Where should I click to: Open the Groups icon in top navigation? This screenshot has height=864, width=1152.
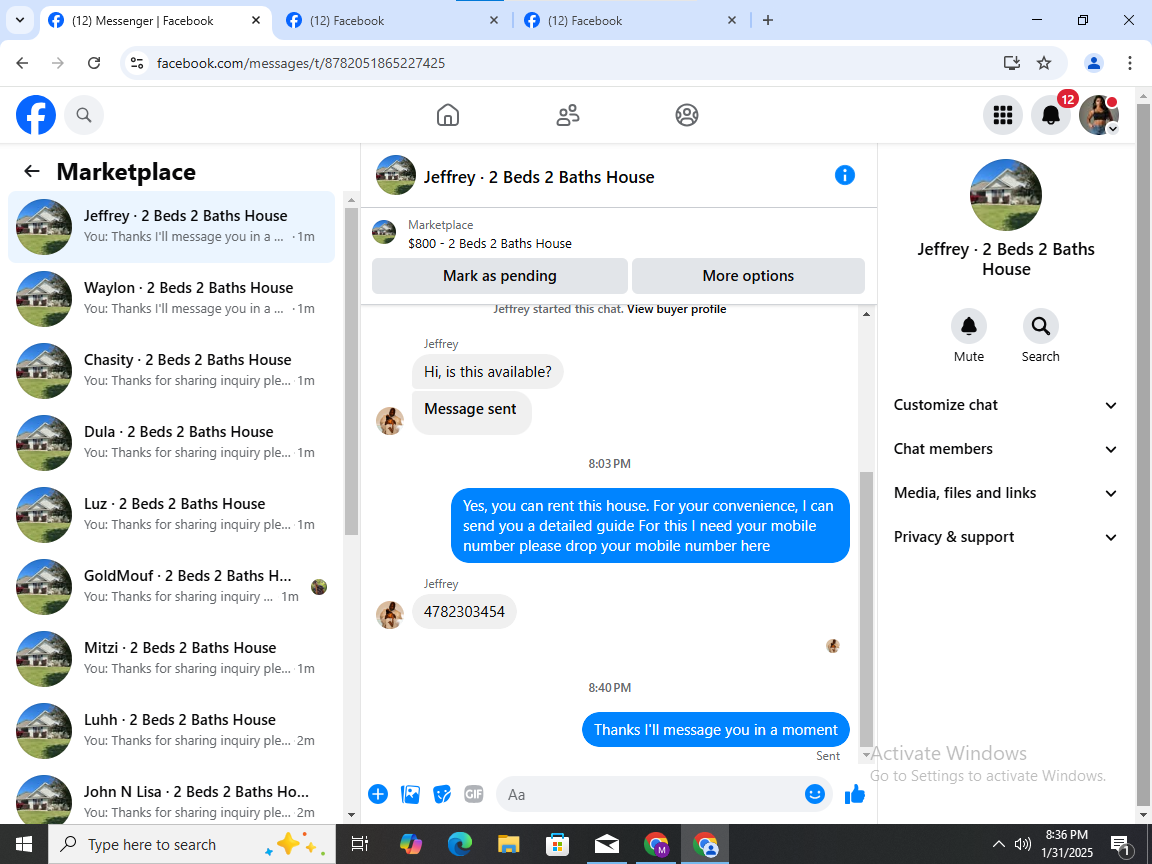(x=686, y=115)
